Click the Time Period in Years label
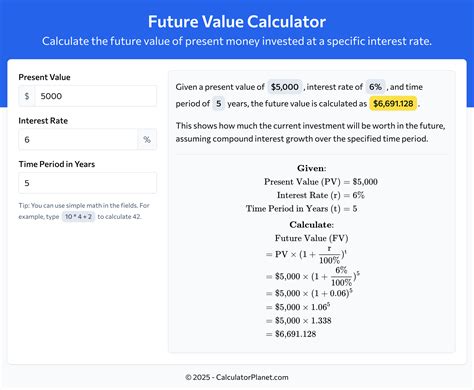 click(x=57, y=164)
